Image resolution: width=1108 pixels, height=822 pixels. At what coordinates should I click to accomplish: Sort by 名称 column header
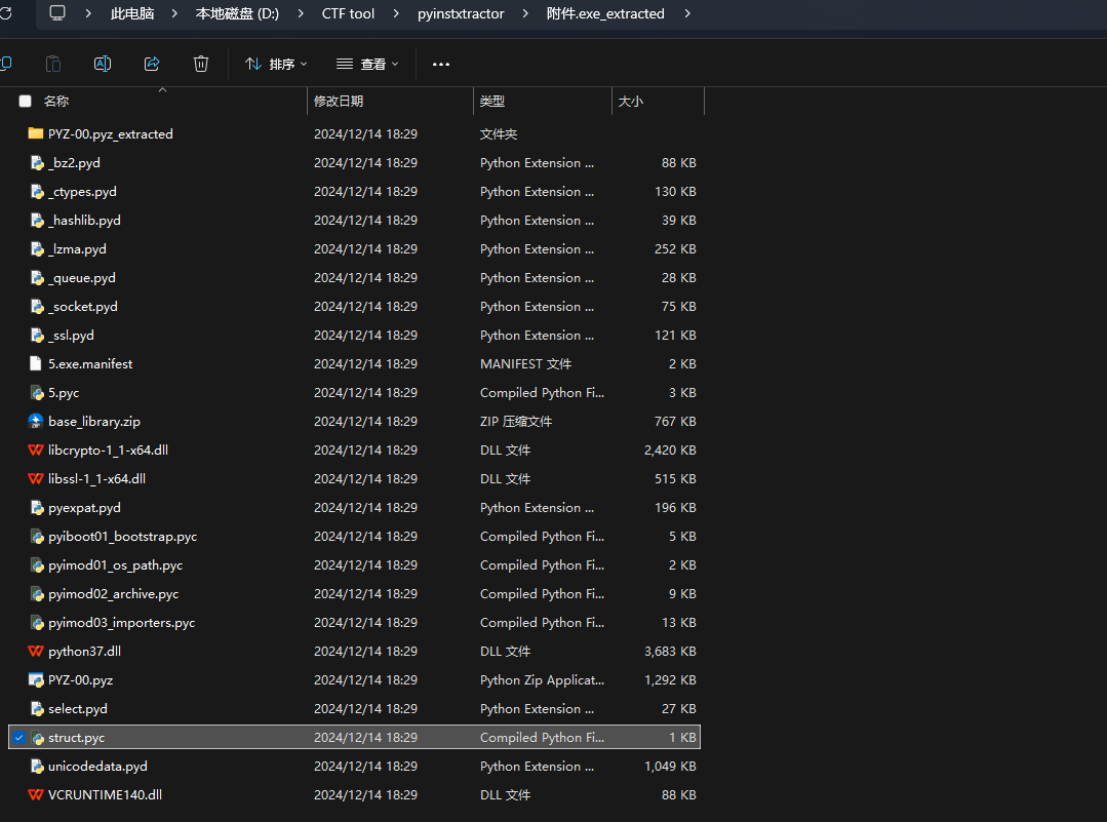[57, 101]
